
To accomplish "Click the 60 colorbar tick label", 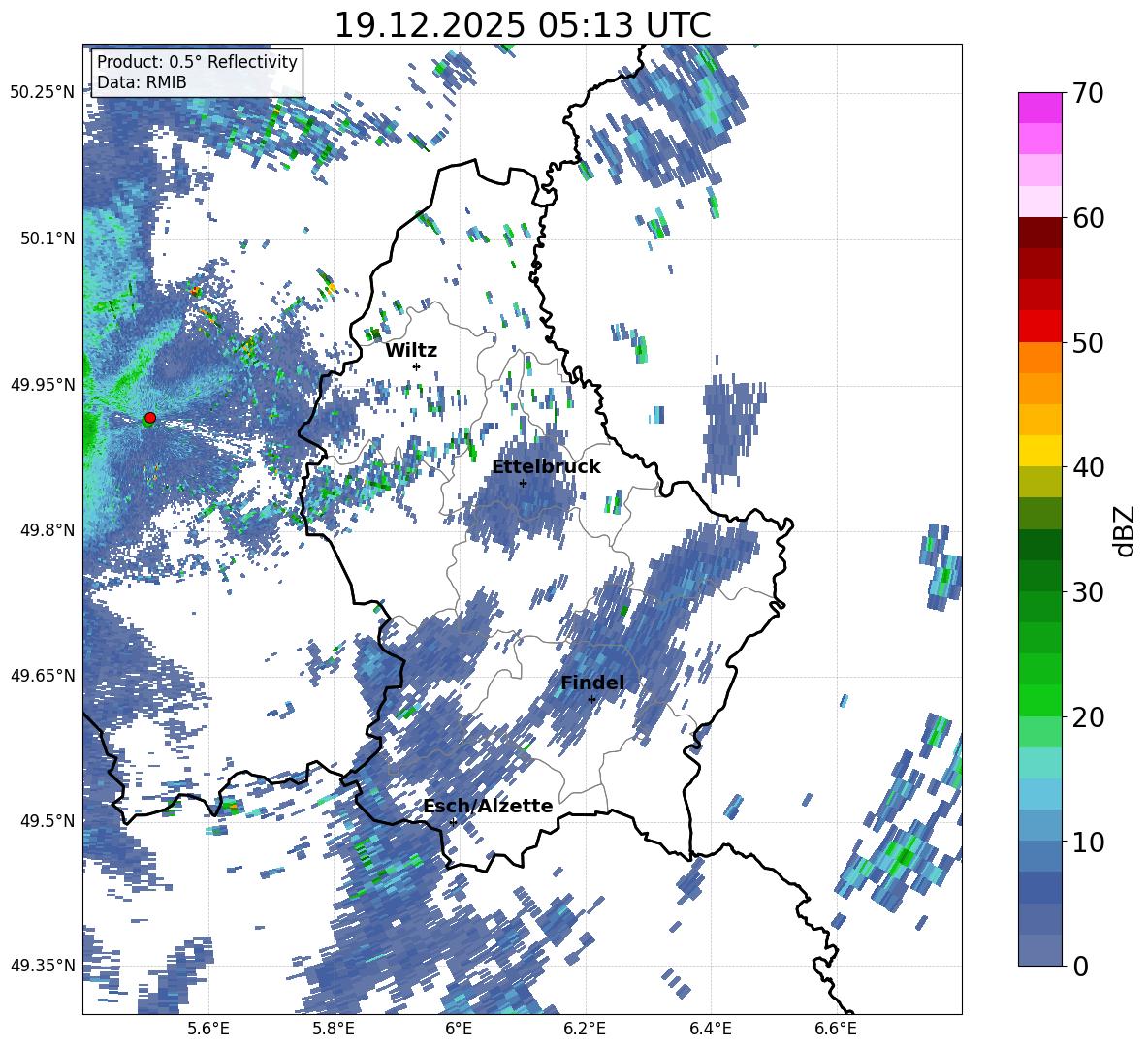I will pyautogui.click(x=1088, y=218).
